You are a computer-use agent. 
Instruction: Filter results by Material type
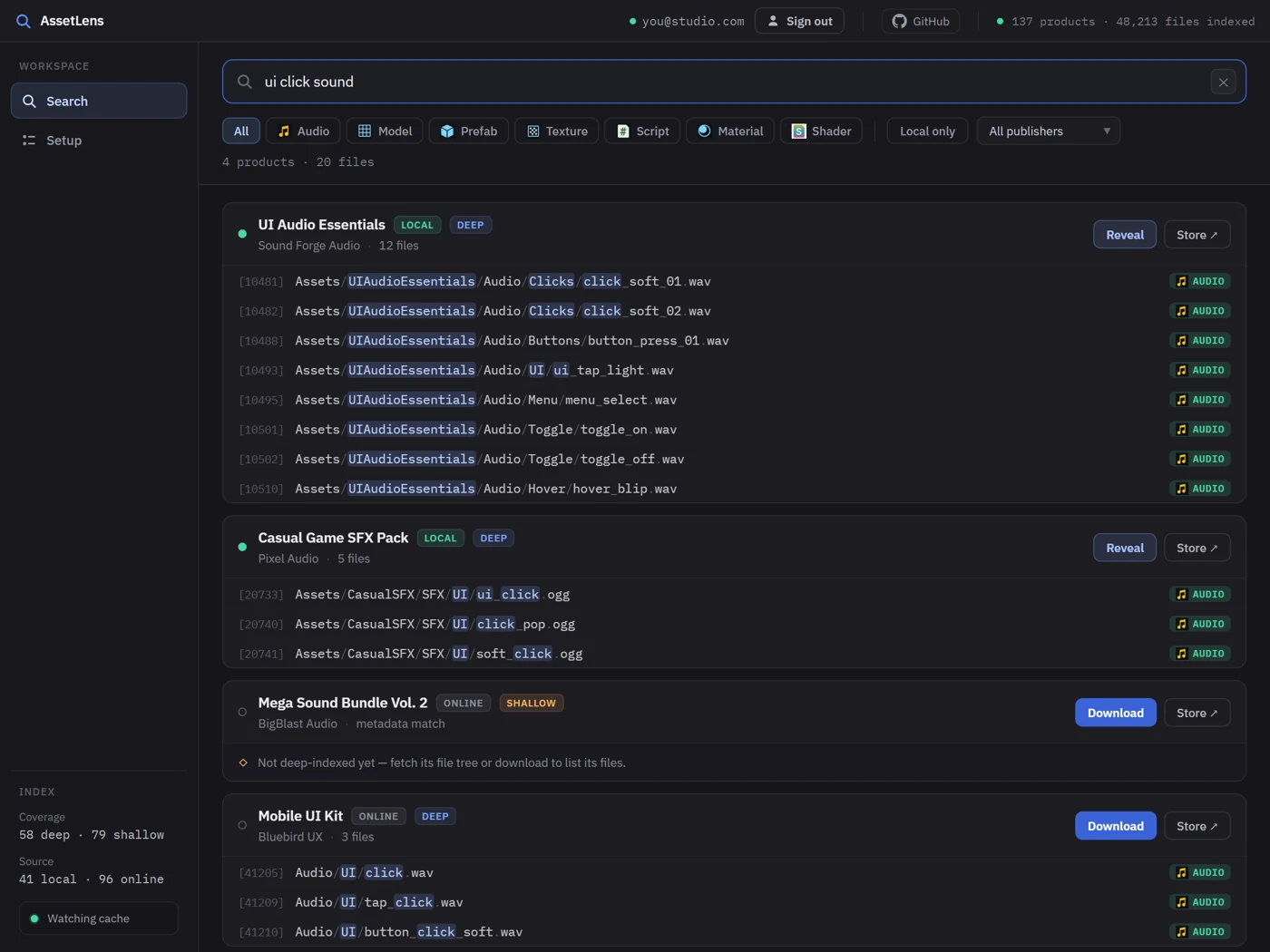pyautogui.click(x=730, y=131)
